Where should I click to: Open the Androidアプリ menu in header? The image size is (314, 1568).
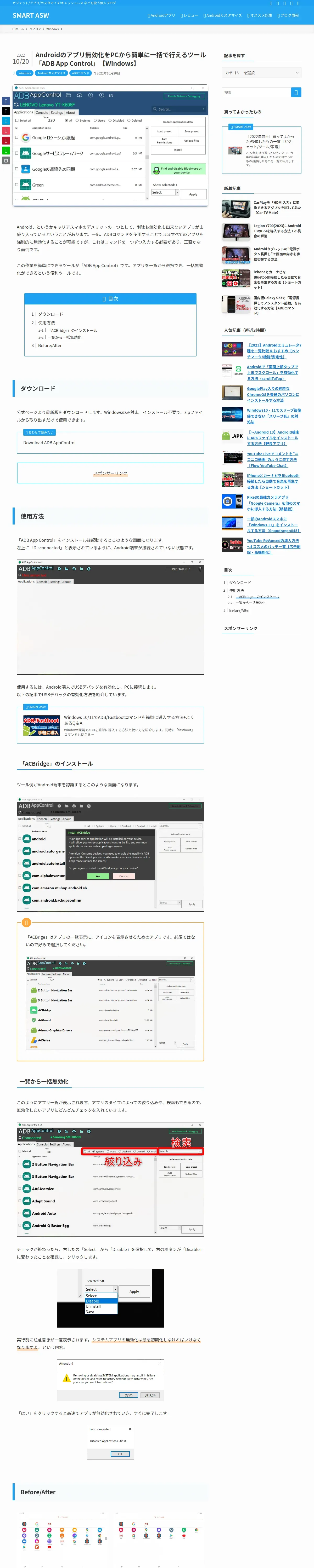(161, 15)
